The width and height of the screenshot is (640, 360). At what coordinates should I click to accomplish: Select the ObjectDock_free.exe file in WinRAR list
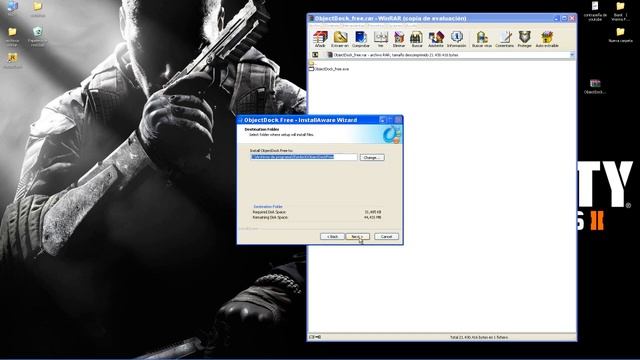click(329, 69)
